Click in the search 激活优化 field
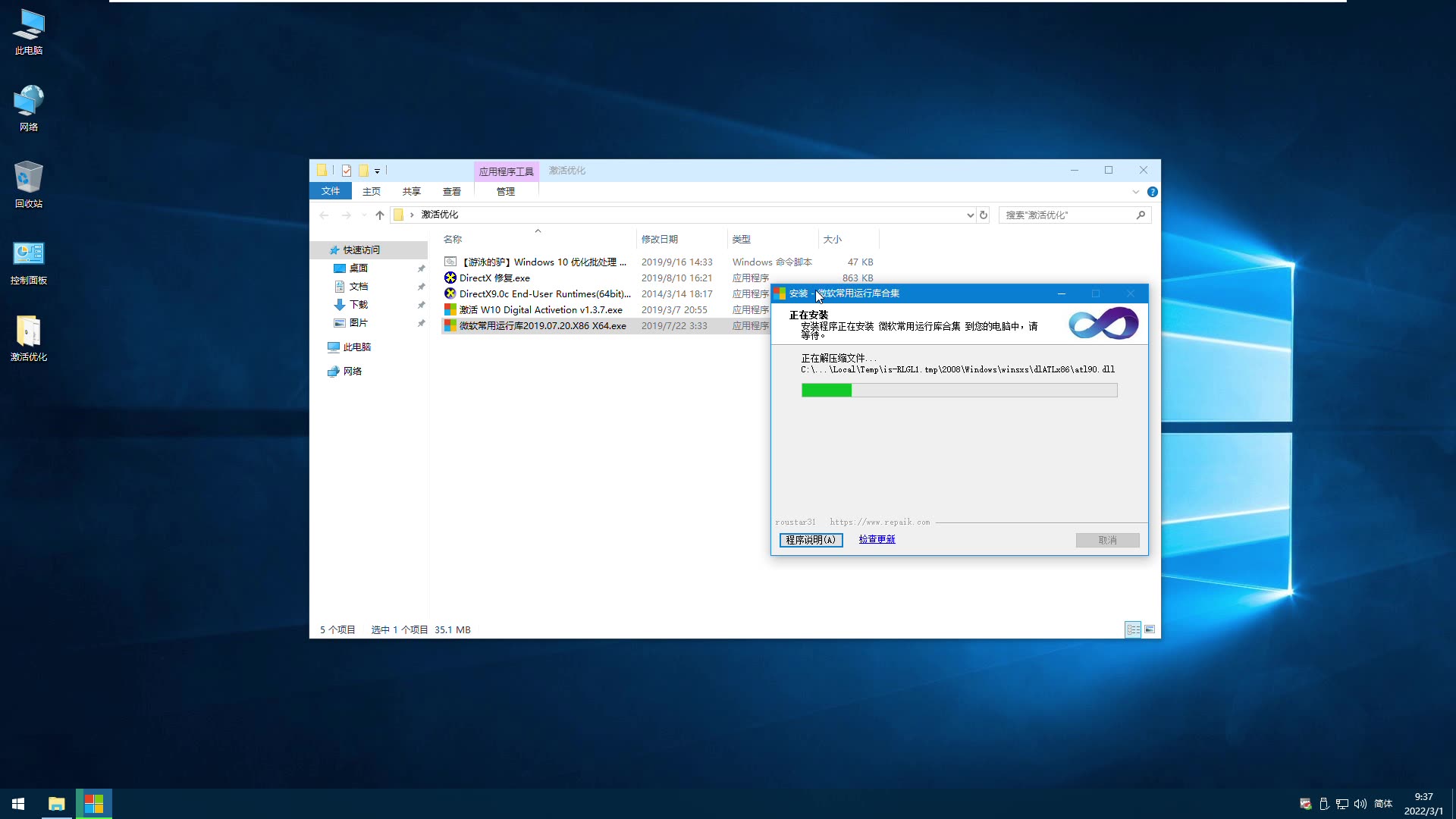 click(x=1067, y=215)
